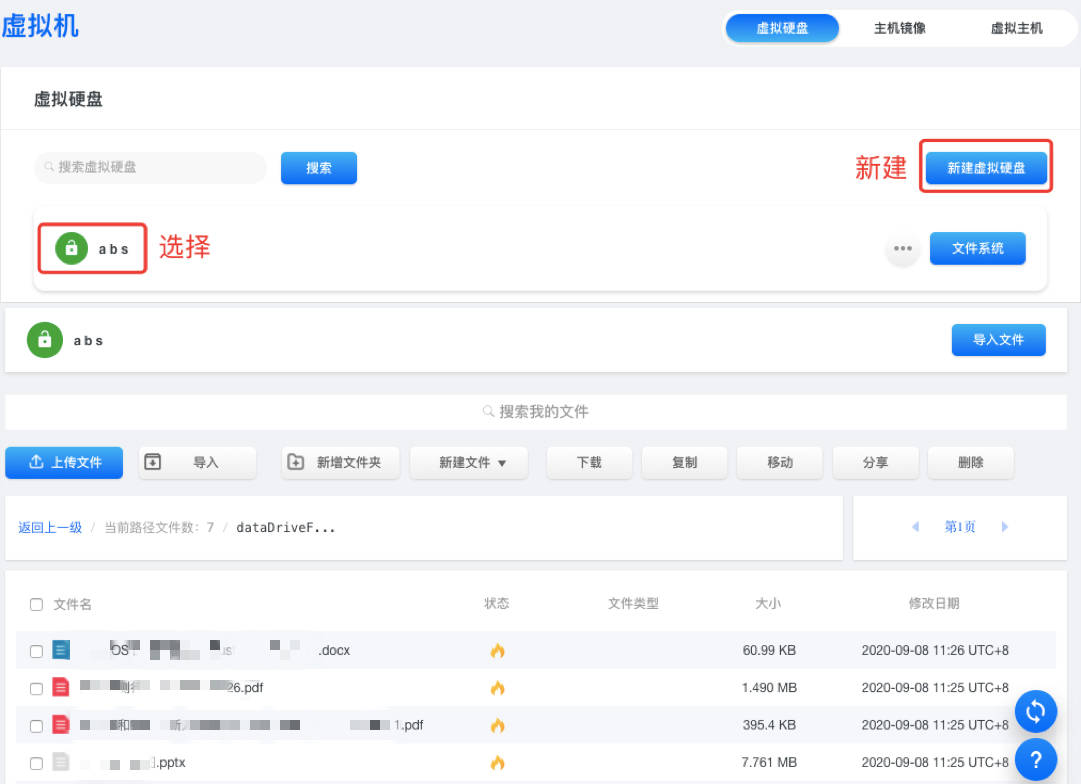This screenshot has height=784, width=1081.
Task: Open 文件系统 for the abs disk
Action: pyautogui.click(x=978, y=248)
